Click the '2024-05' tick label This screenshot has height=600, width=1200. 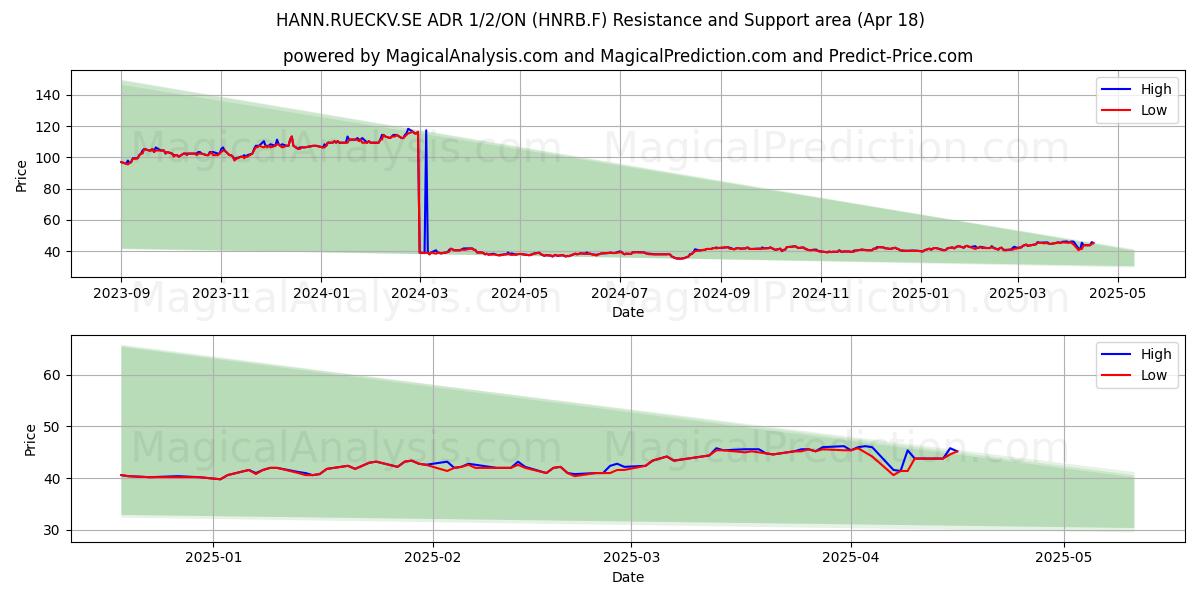point(519,293)
